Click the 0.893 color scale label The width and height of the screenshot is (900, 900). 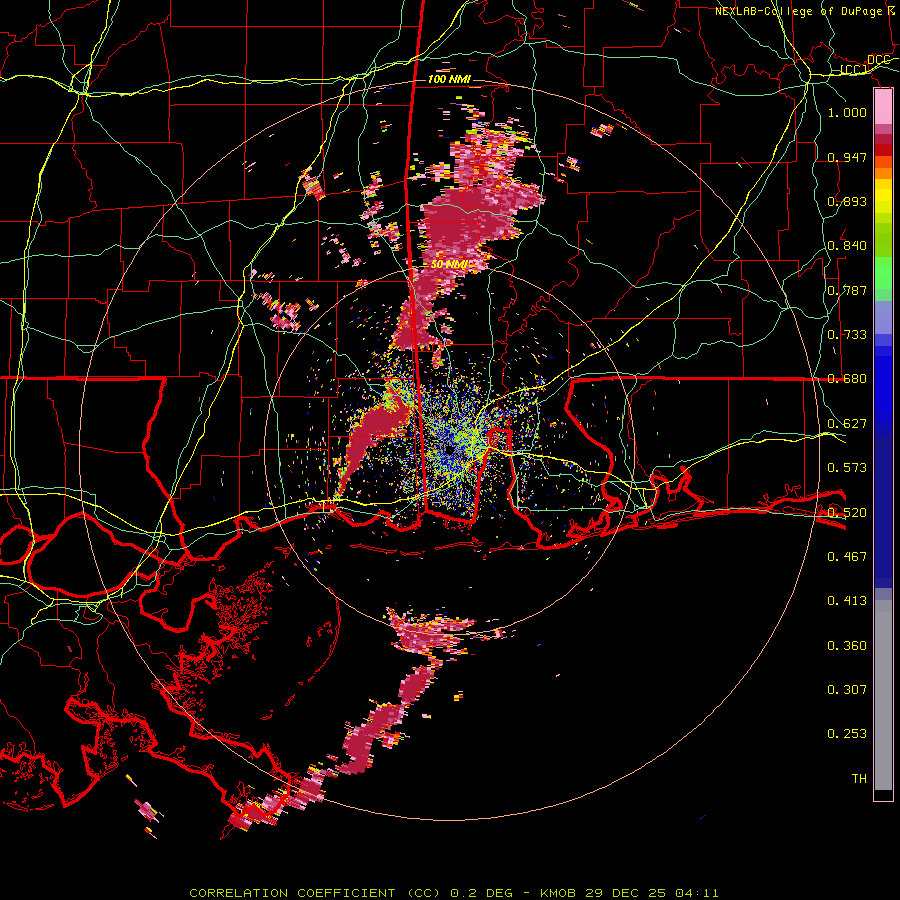click(847, 201)
